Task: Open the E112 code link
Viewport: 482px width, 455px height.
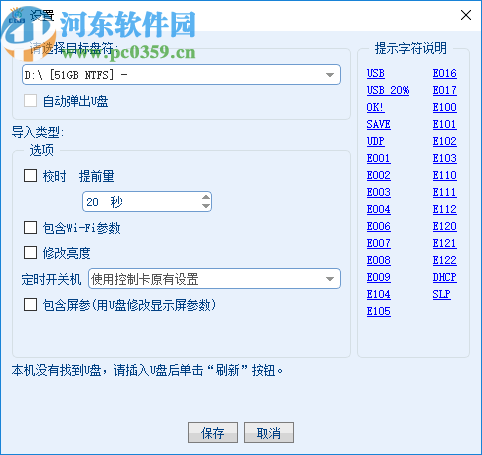Action: 445,209
